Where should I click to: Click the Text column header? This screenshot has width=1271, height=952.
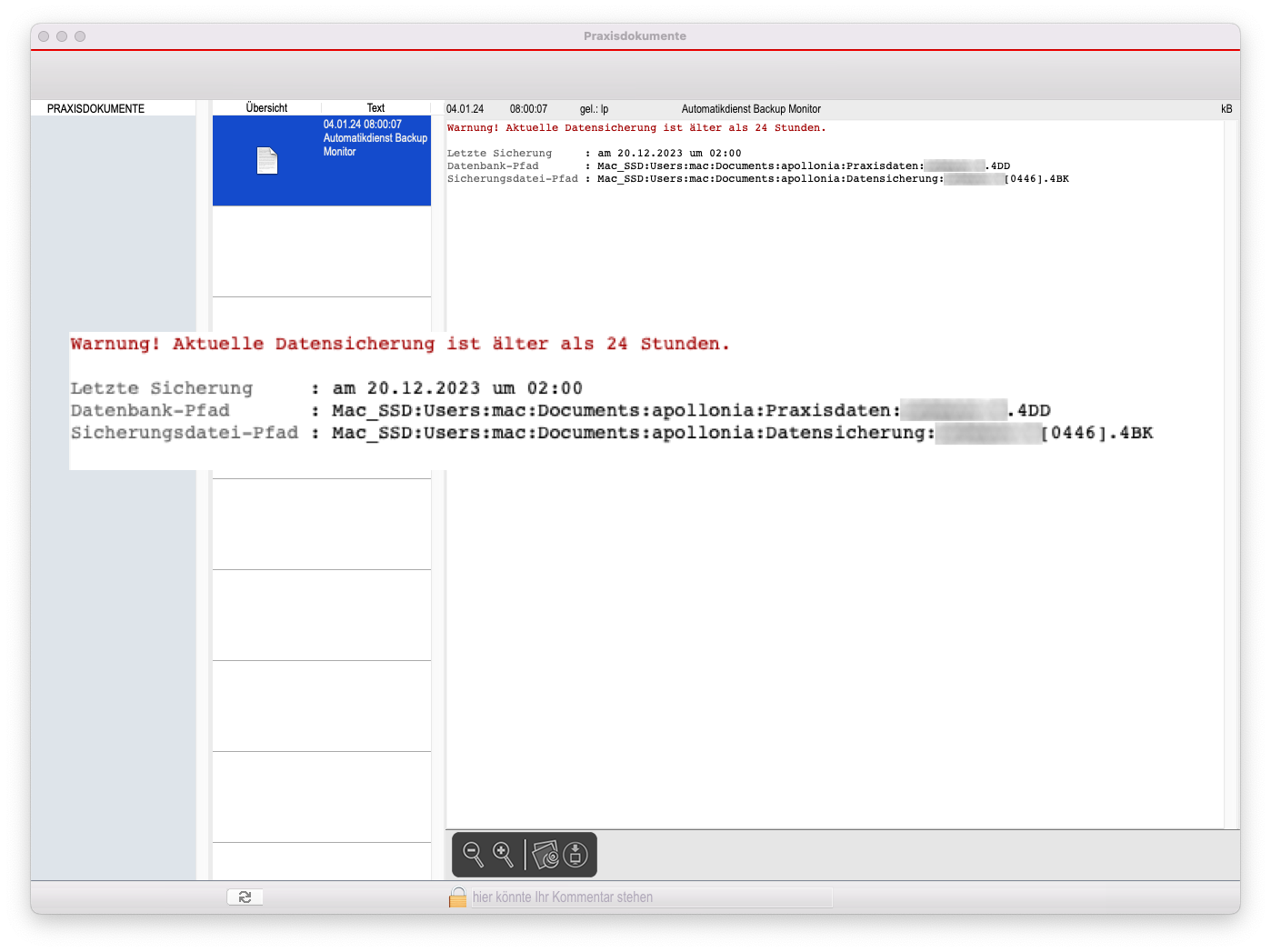pyautogui.click(x=375, y=108)
